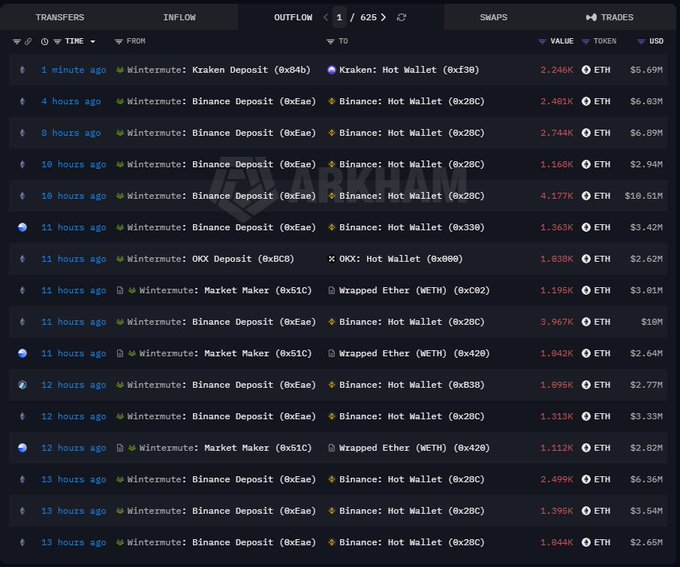Go to next page with right chevron
Viewport: 680px width, 567px height.
point(383,17)
